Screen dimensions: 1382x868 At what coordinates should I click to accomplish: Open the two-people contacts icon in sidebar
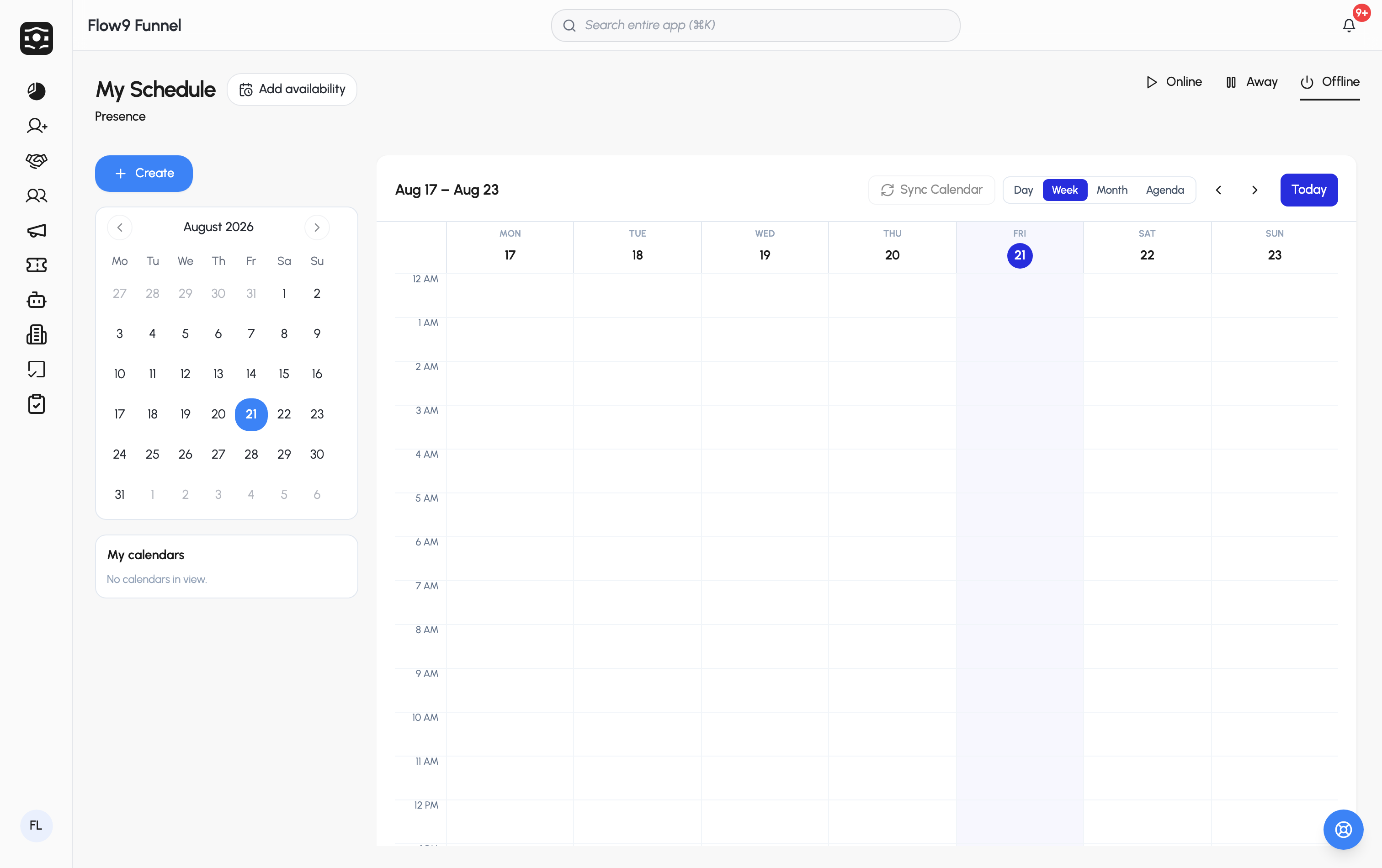pyautogui.click(x=36, y=196)
